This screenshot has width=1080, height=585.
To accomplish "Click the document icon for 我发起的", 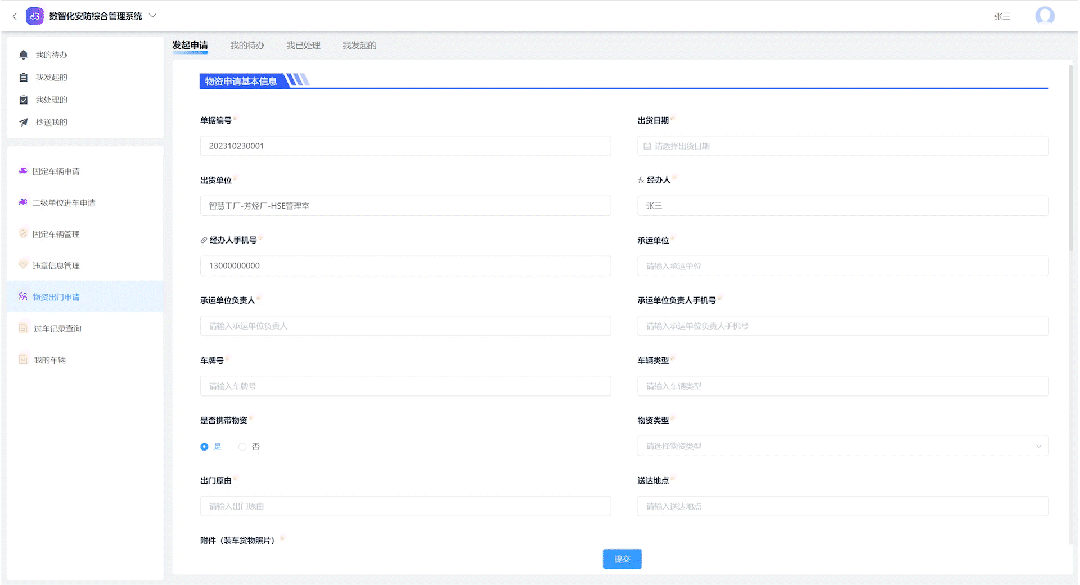I will [x=24, y=77].
